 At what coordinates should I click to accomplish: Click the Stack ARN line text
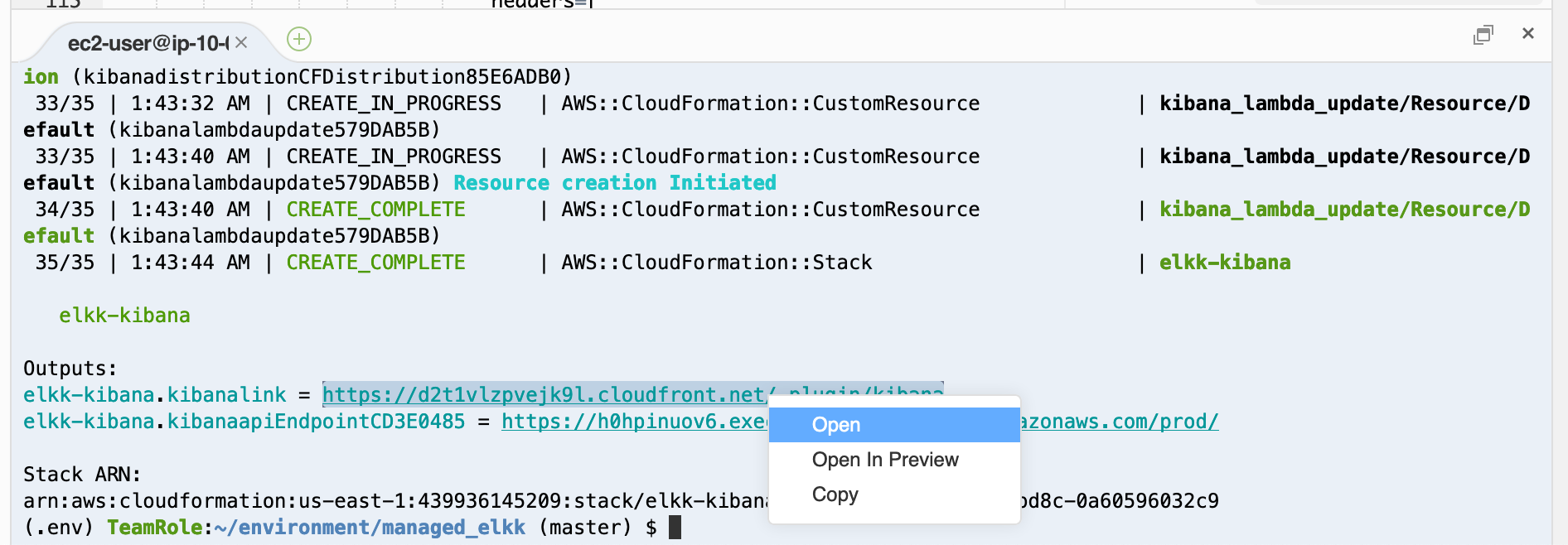point(82,475)
